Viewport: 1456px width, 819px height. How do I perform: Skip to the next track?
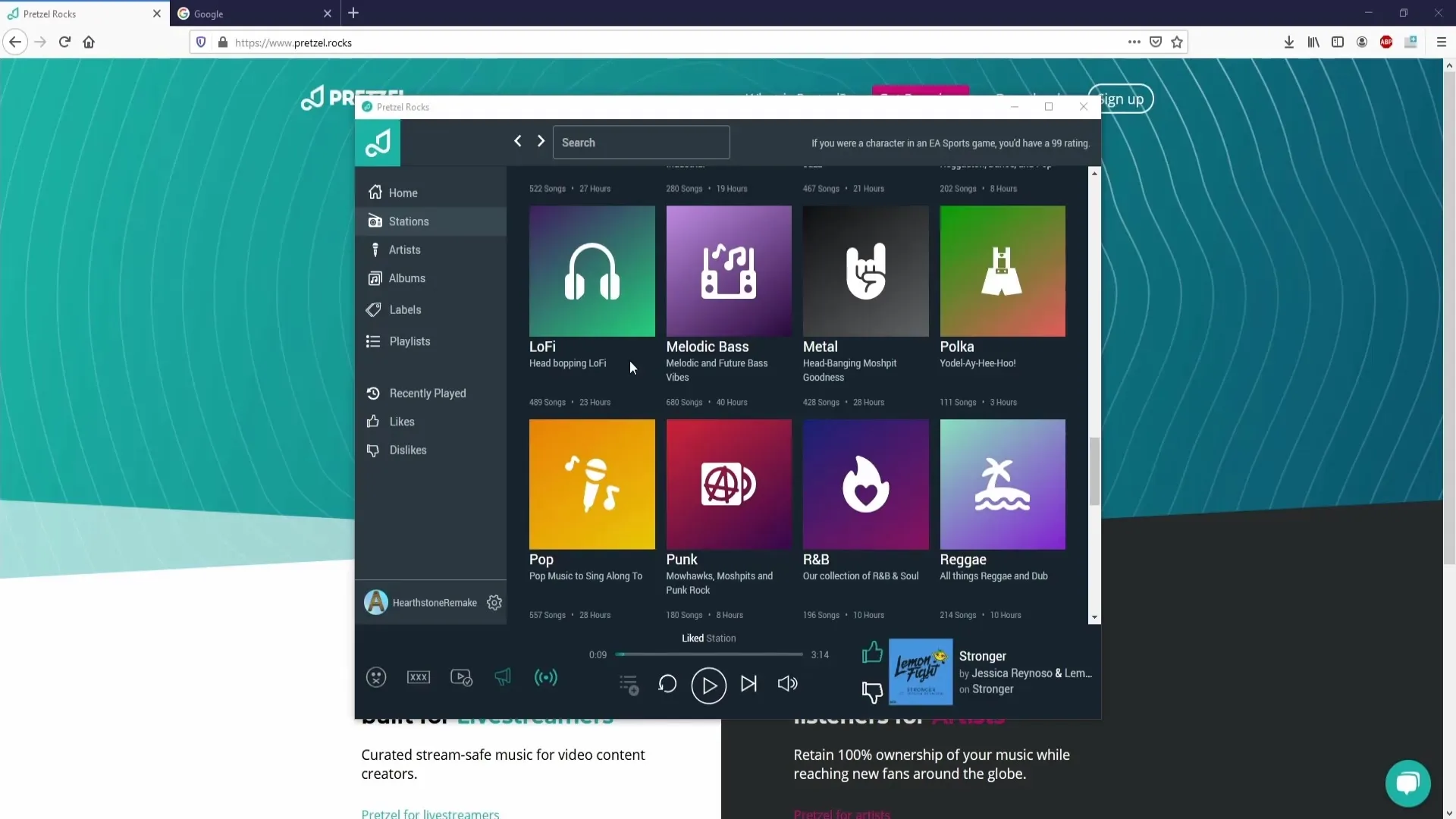click(x=748, y=684)
